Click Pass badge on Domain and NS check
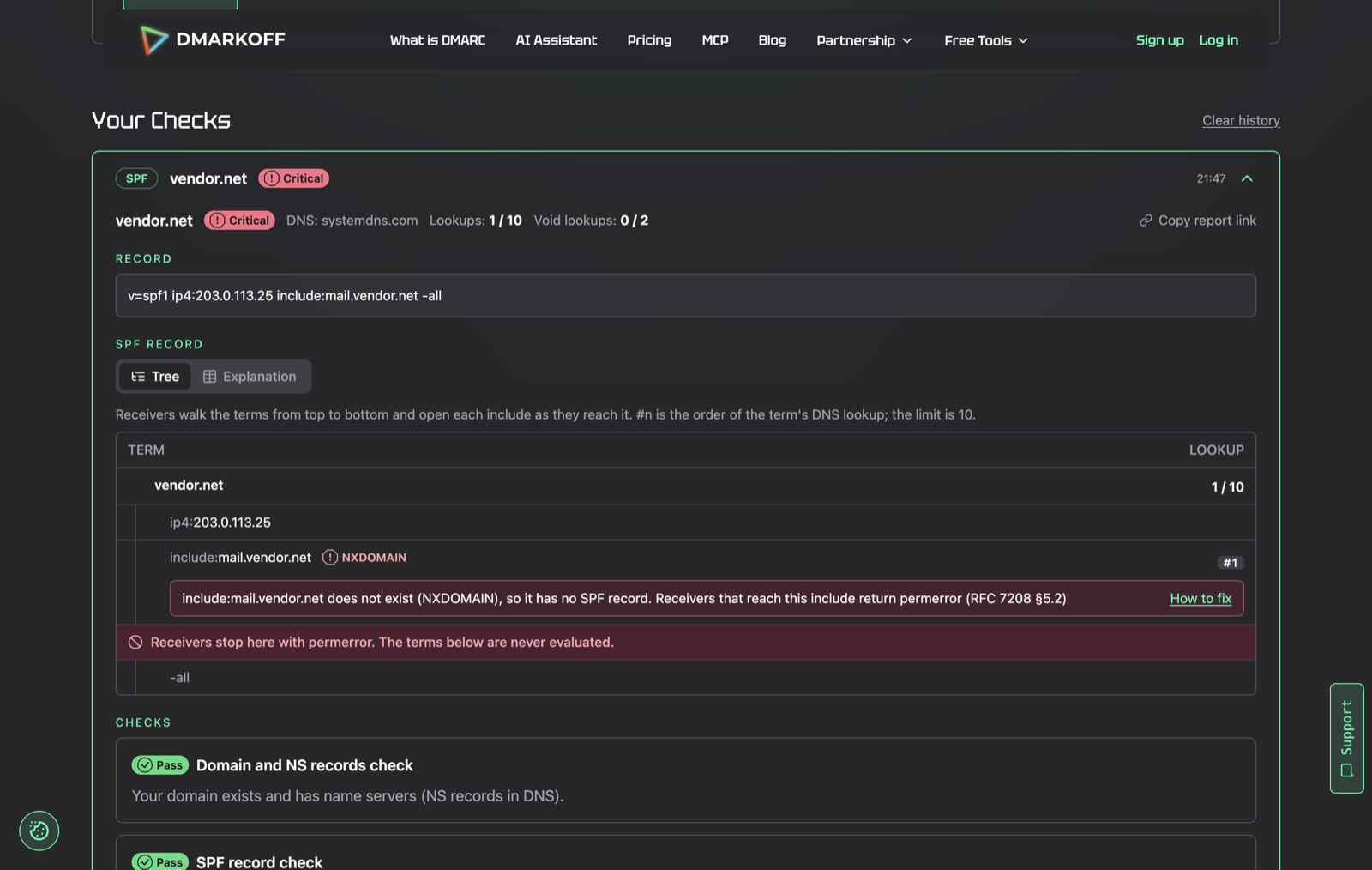1372x870 pixels. coord(159,765)
